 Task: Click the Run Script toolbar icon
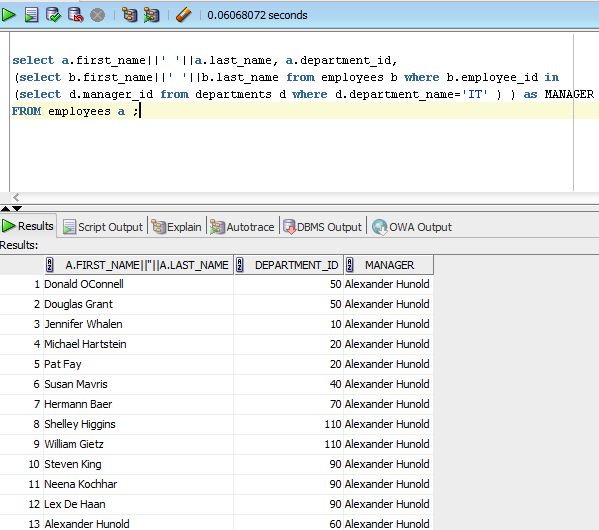31,15
